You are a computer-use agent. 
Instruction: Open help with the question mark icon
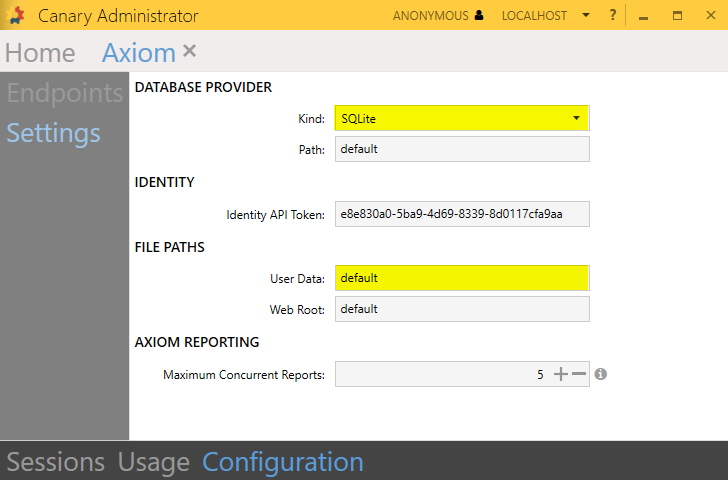pyautogui.click(x=612, y=16)
